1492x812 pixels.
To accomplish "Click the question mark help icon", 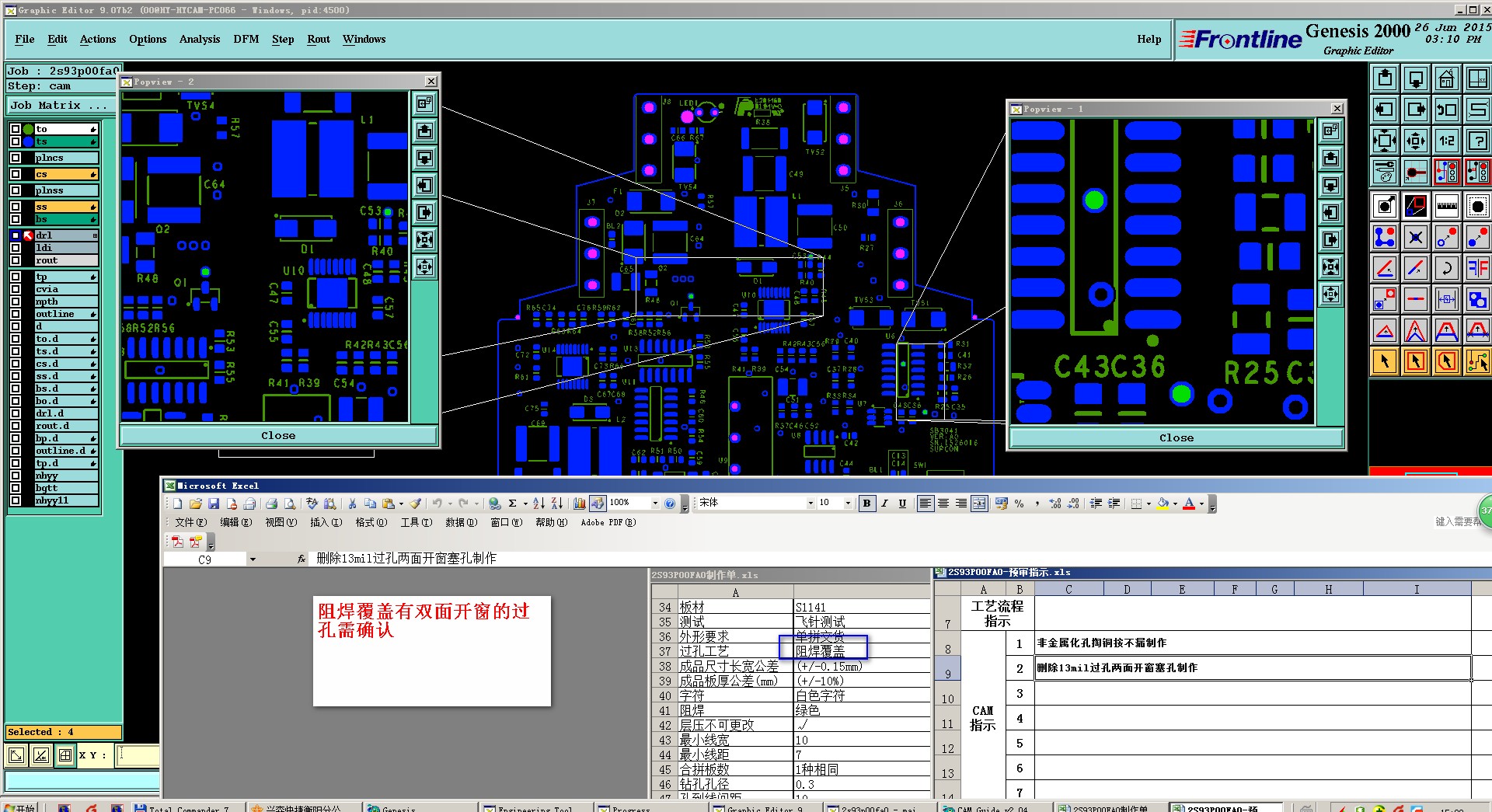I will click(x=1477, y=141).
